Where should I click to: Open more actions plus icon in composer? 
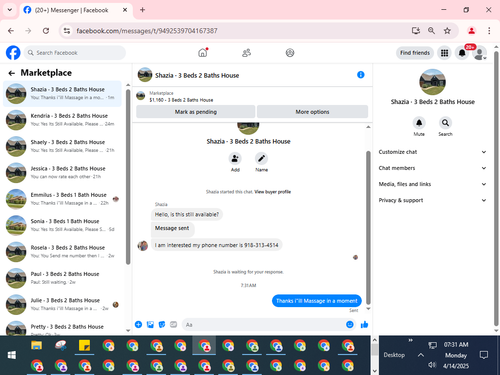[138, 324]
